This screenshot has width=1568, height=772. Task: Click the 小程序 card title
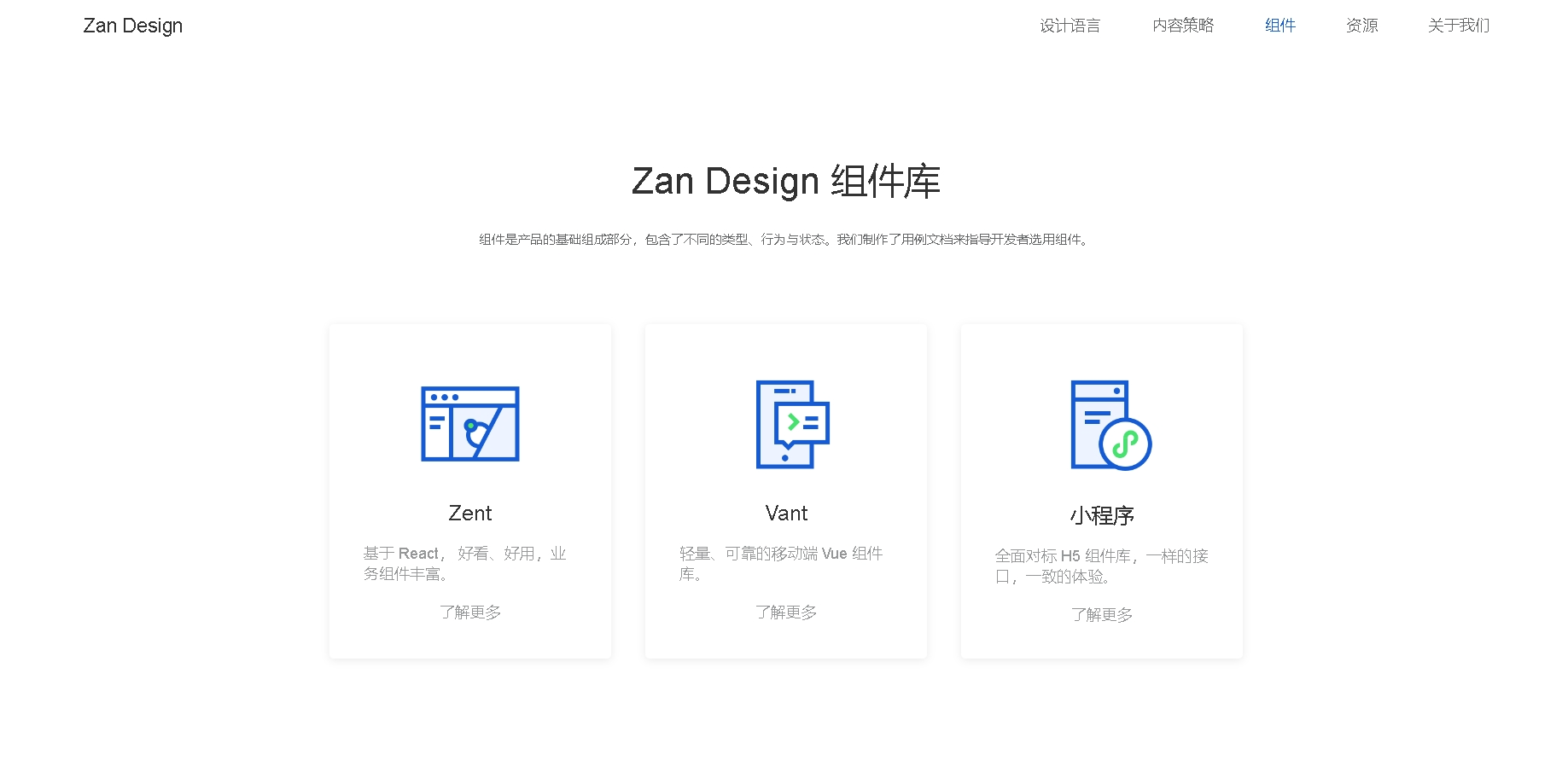[x=1102, y=515]
